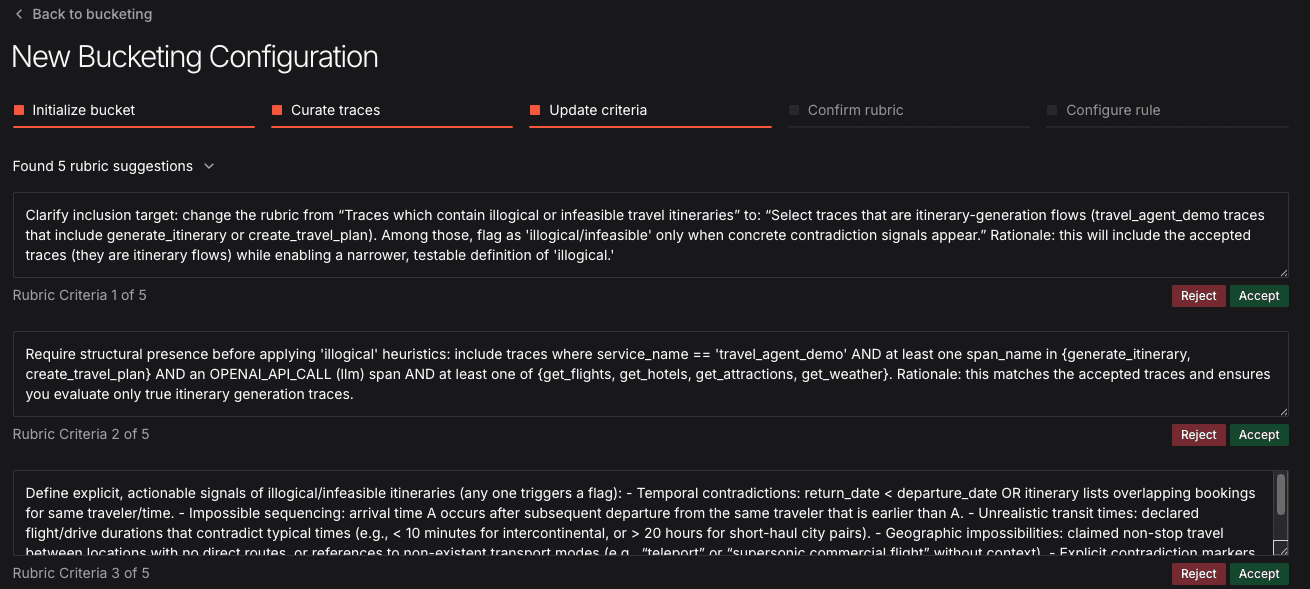Reject Rubric Criteria 2 of 5
Screen dimensions: 1310x589
pos(1198,435)
